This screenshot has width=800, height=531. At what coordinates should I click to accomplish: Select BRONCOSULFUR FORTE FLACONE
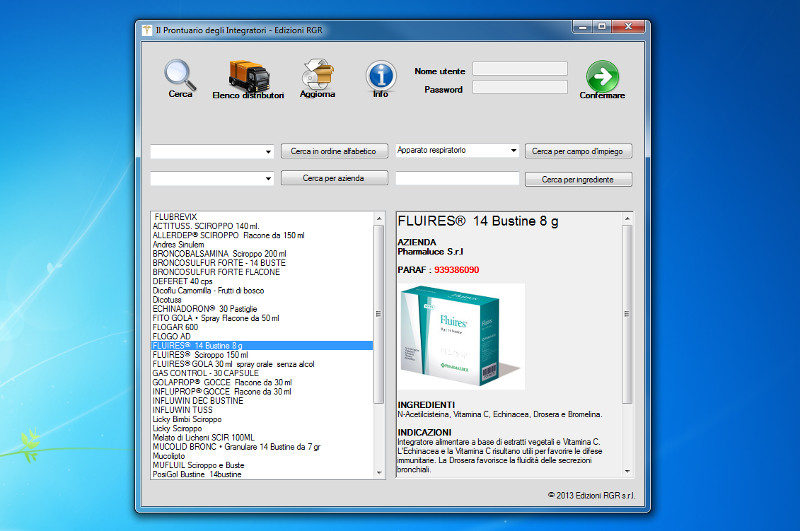262,272
